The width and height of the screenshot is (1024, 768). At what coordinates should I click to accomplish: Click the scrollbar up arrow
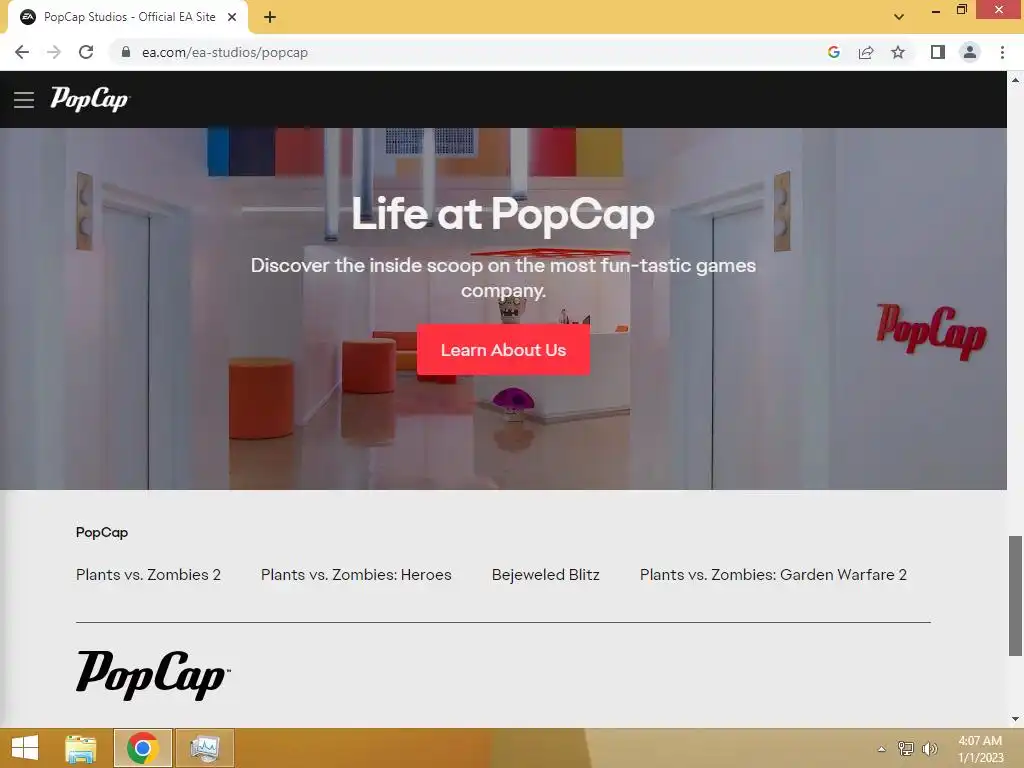click(1015, 80)
